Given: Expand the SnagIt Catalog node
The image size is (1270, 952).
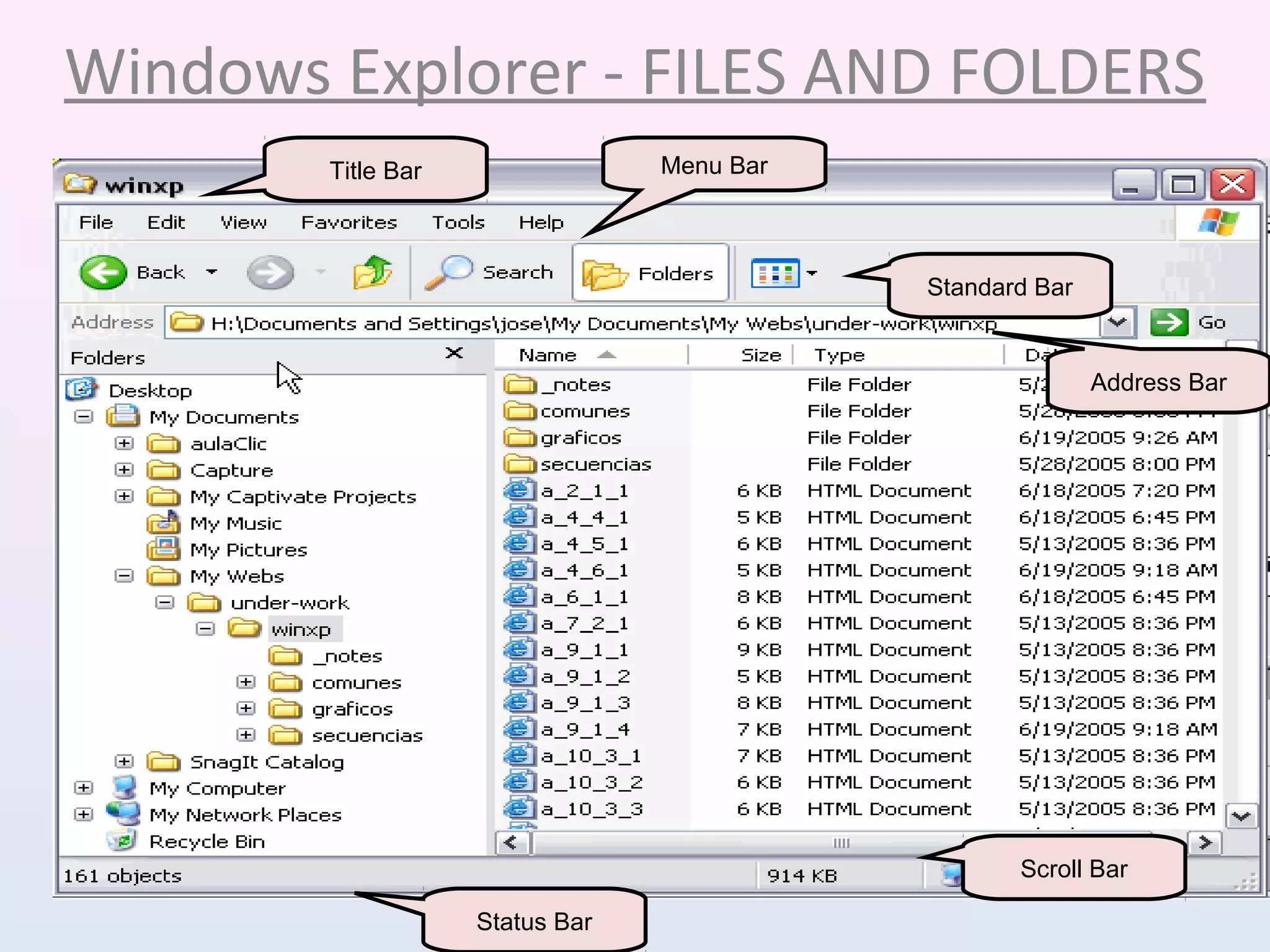Looking at the screenshot, I should (124, 761).
